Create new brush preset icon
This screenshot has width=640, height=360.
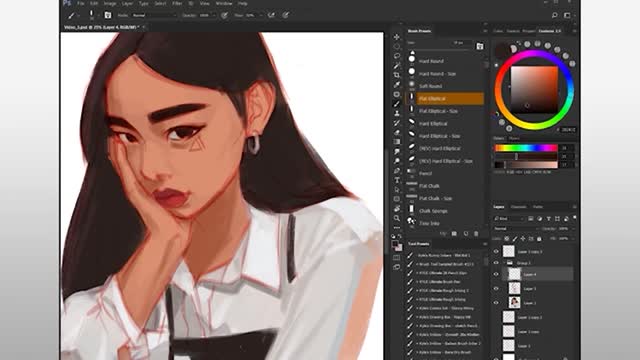466,233
